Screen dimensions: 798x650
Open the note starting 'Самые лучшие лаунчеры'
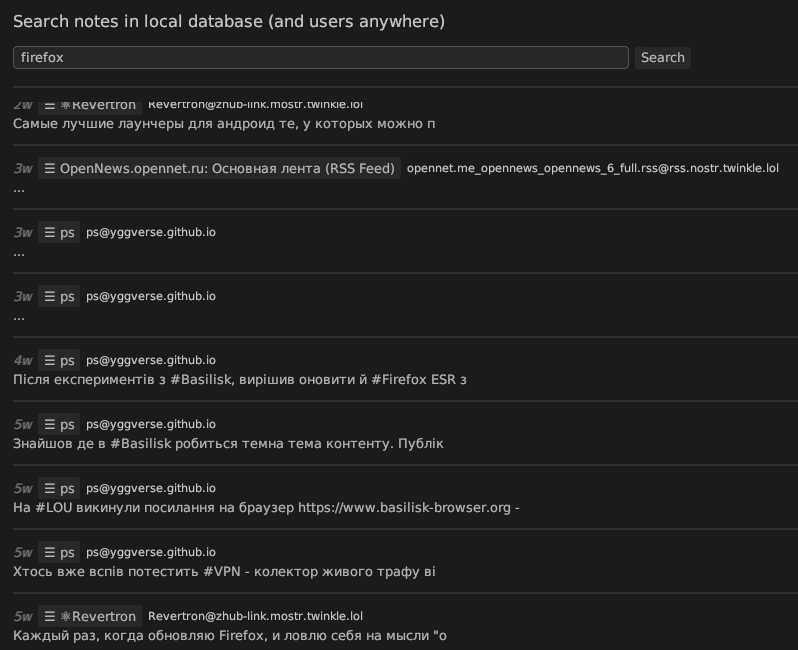224,124
